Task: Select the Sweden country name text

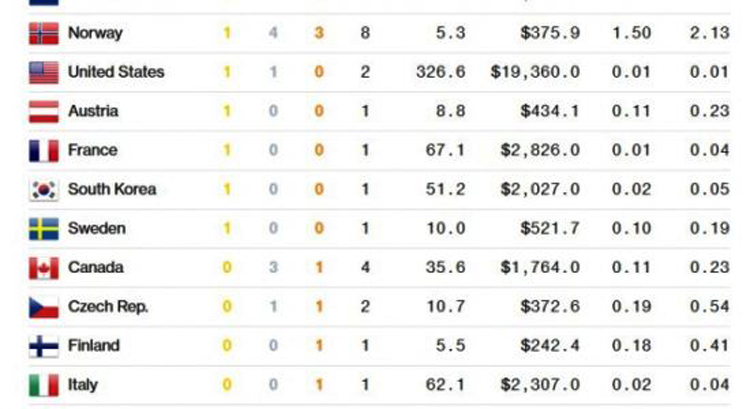Action: tap(97, 228)
